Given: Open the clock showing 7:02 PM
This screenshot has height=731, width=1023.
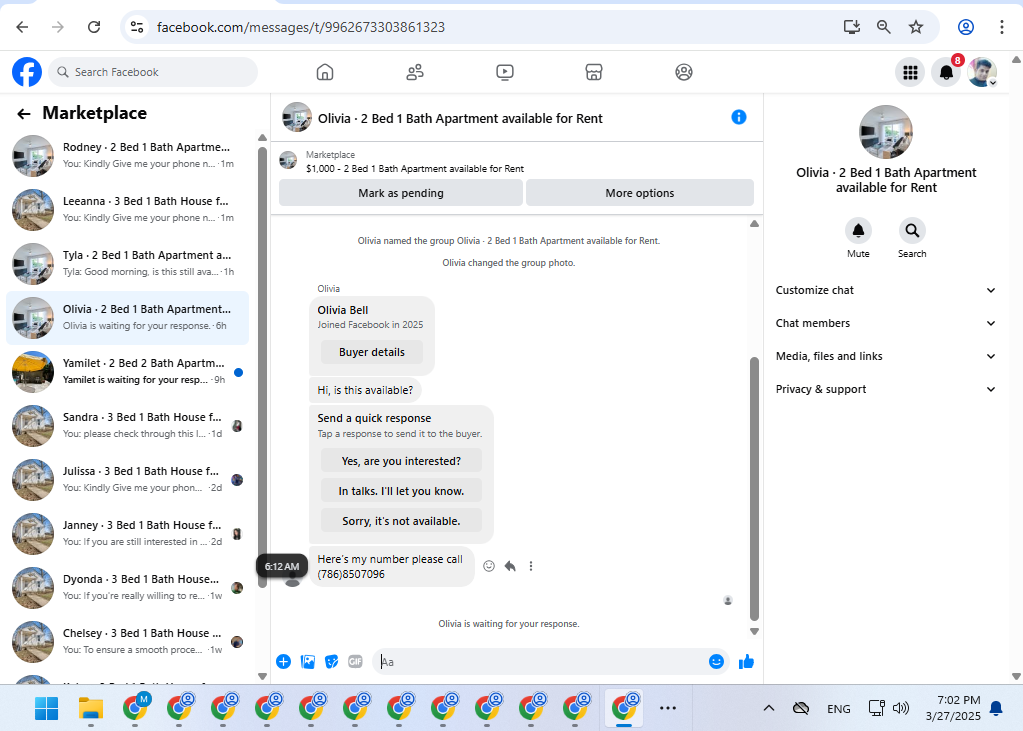Looking at the screenshot, I should click(x=953, y=708).
